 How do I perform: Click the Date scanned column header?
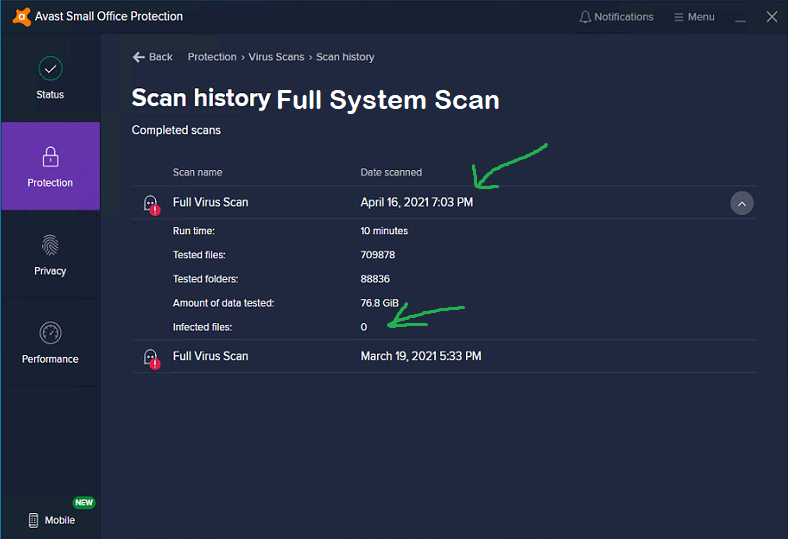391,172
